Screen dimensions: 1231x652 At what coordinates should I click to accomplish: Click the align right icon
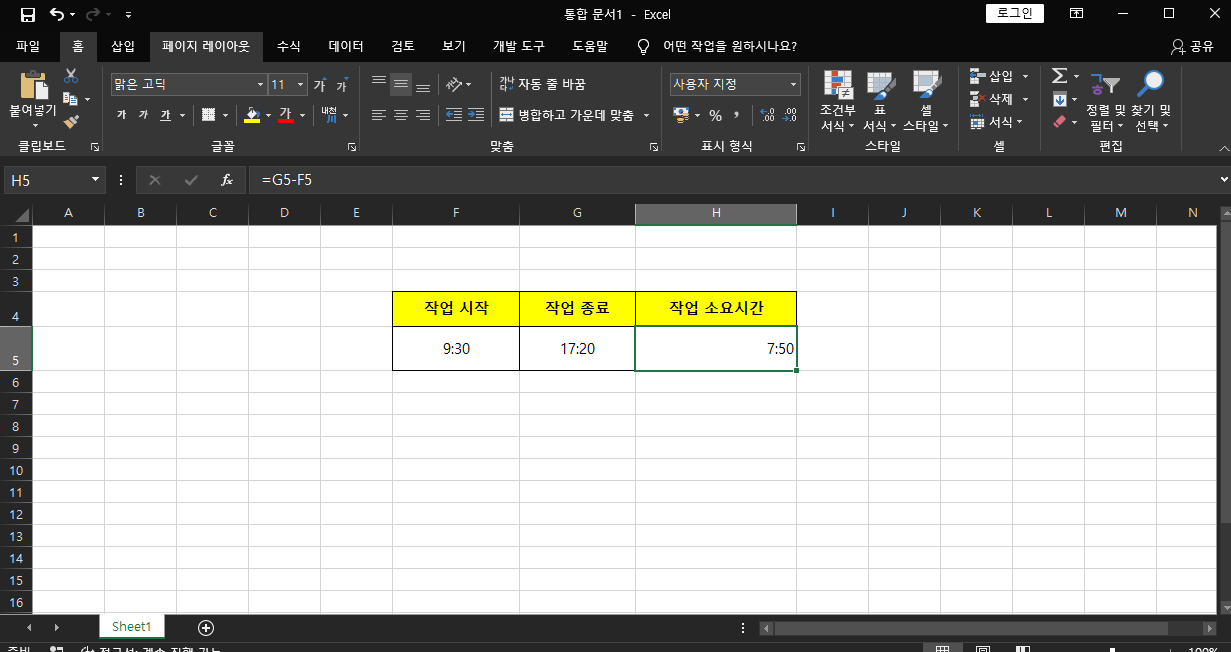pyautogui.click(x=423, y=115)
